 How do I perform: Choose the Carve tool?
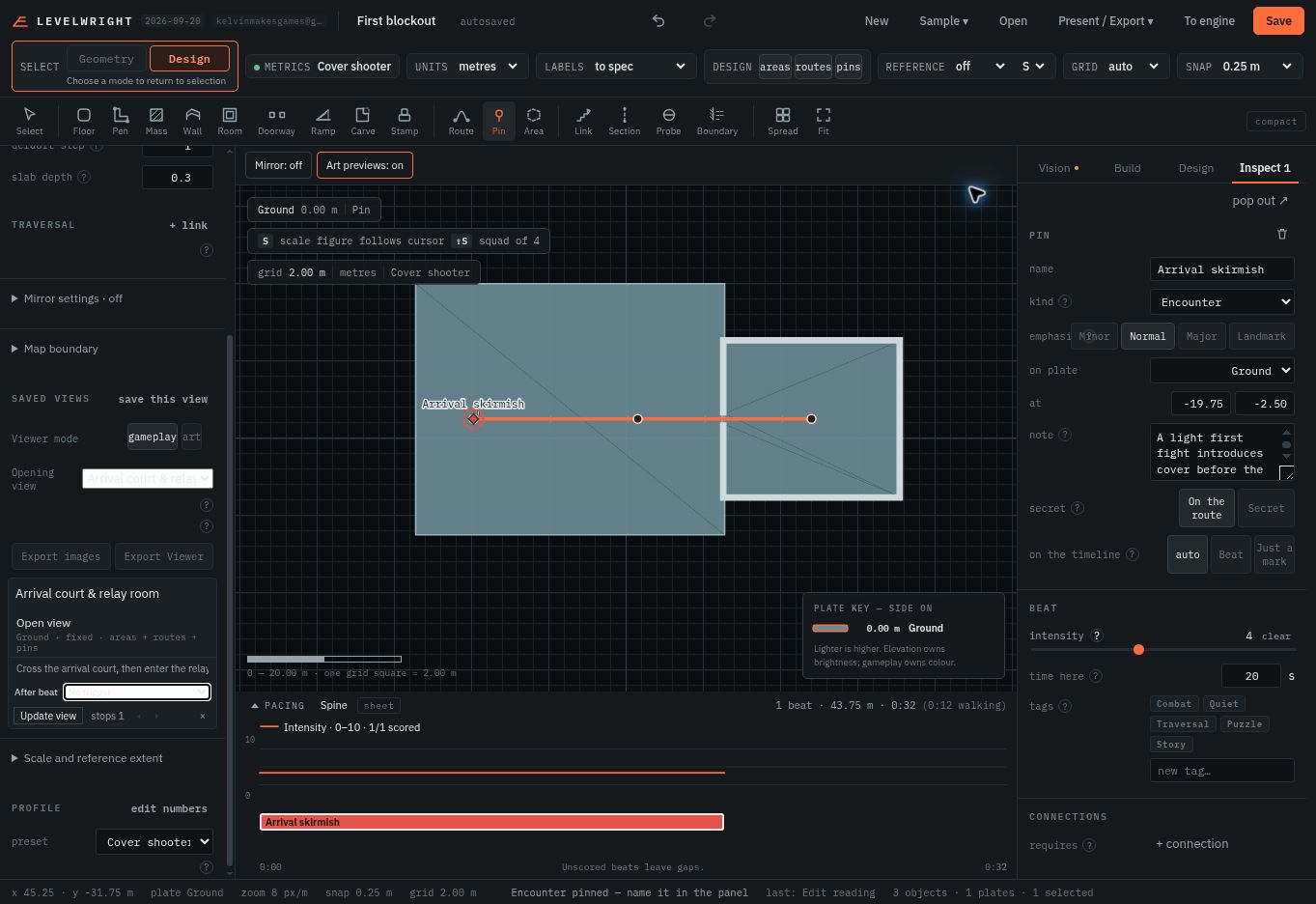(363, 121)
